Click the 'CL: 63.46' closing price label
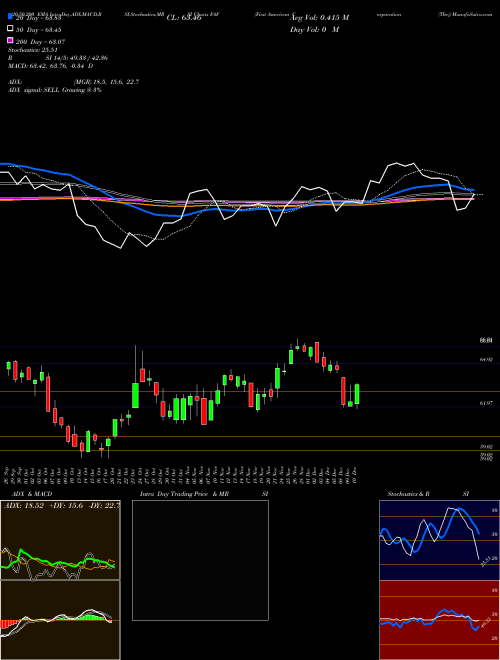Viewport: 500px width, 660px height. [184, 18]
